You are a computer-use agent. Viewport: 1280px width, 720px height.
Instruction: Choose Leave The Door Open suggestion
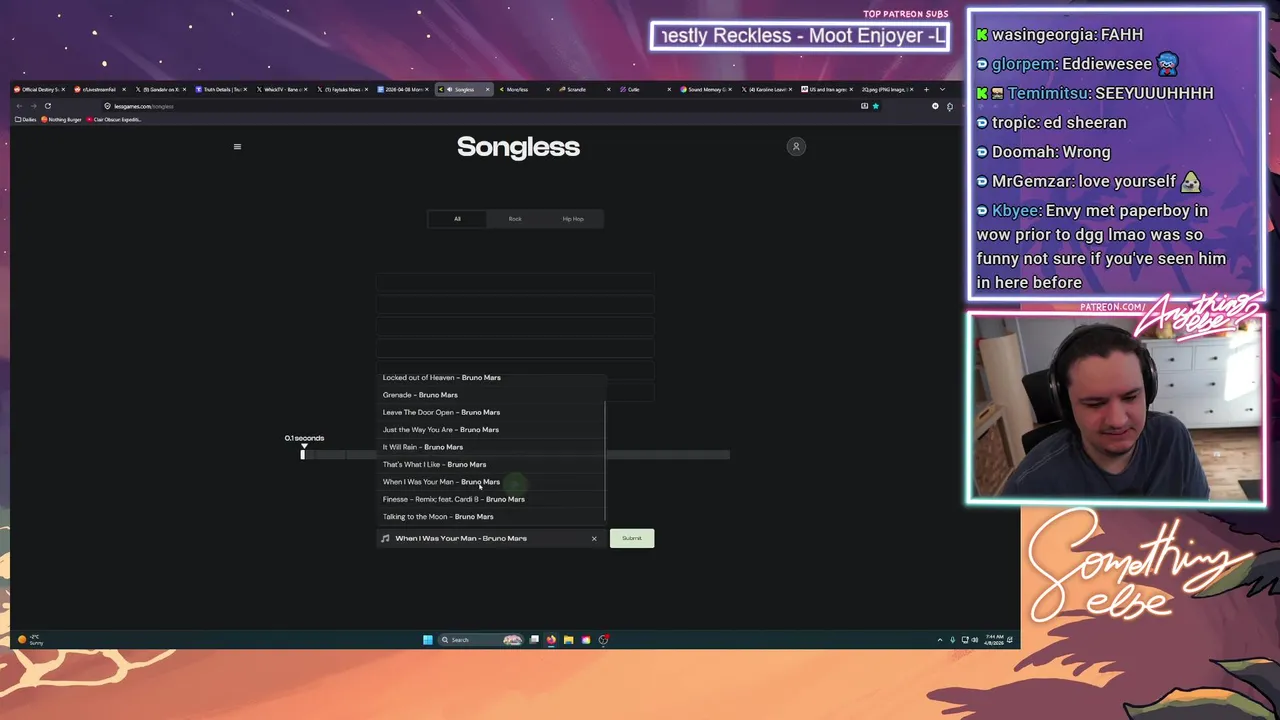tap(491, 412)
